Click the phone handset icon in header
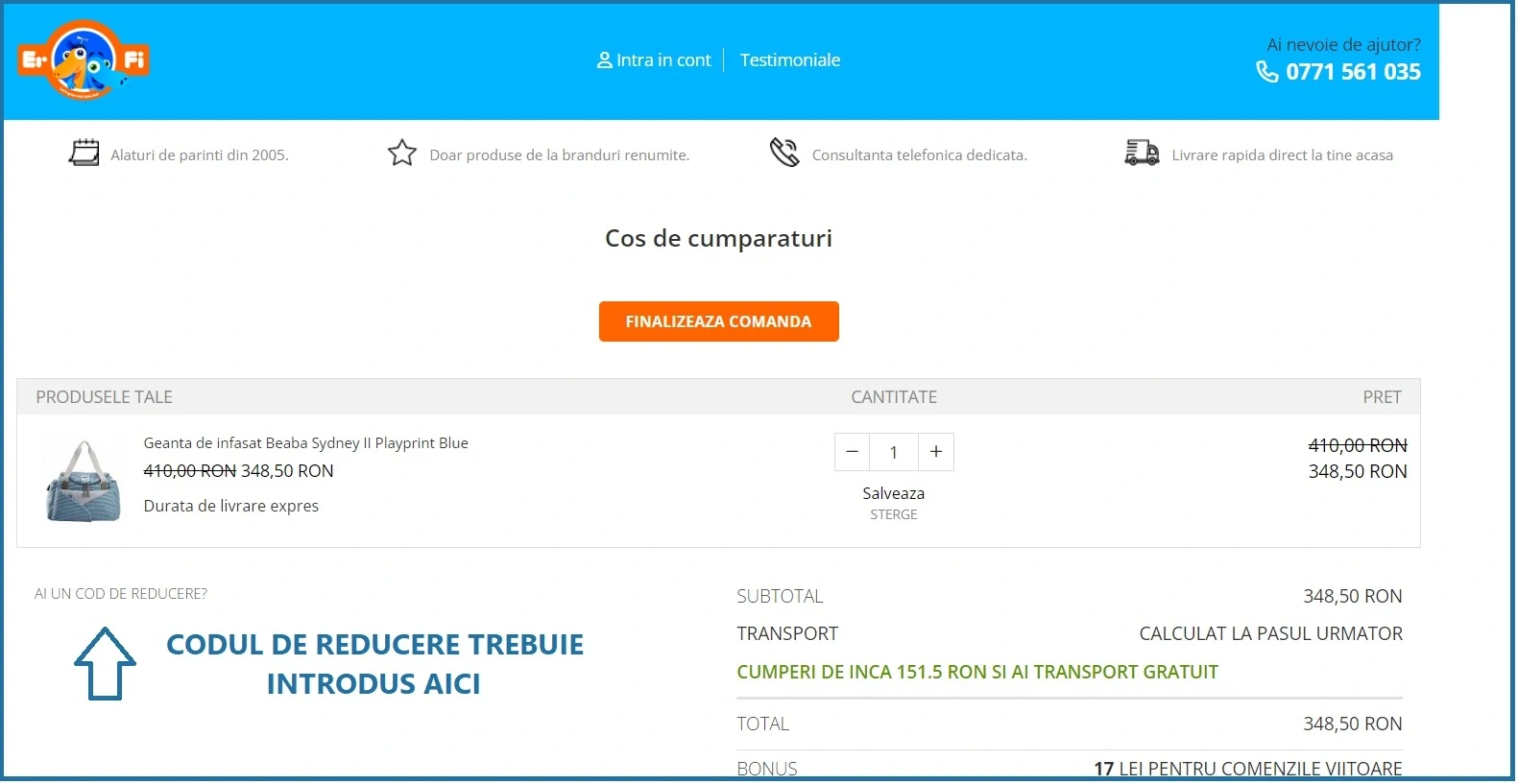The width and height of the screenshot is (1518, 784). click(1266, 72)
